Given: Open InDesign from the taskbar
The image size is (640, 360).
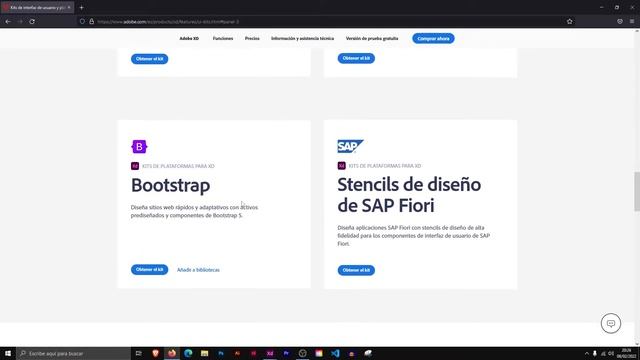Looking at the screenshot, I should point(253,353).
